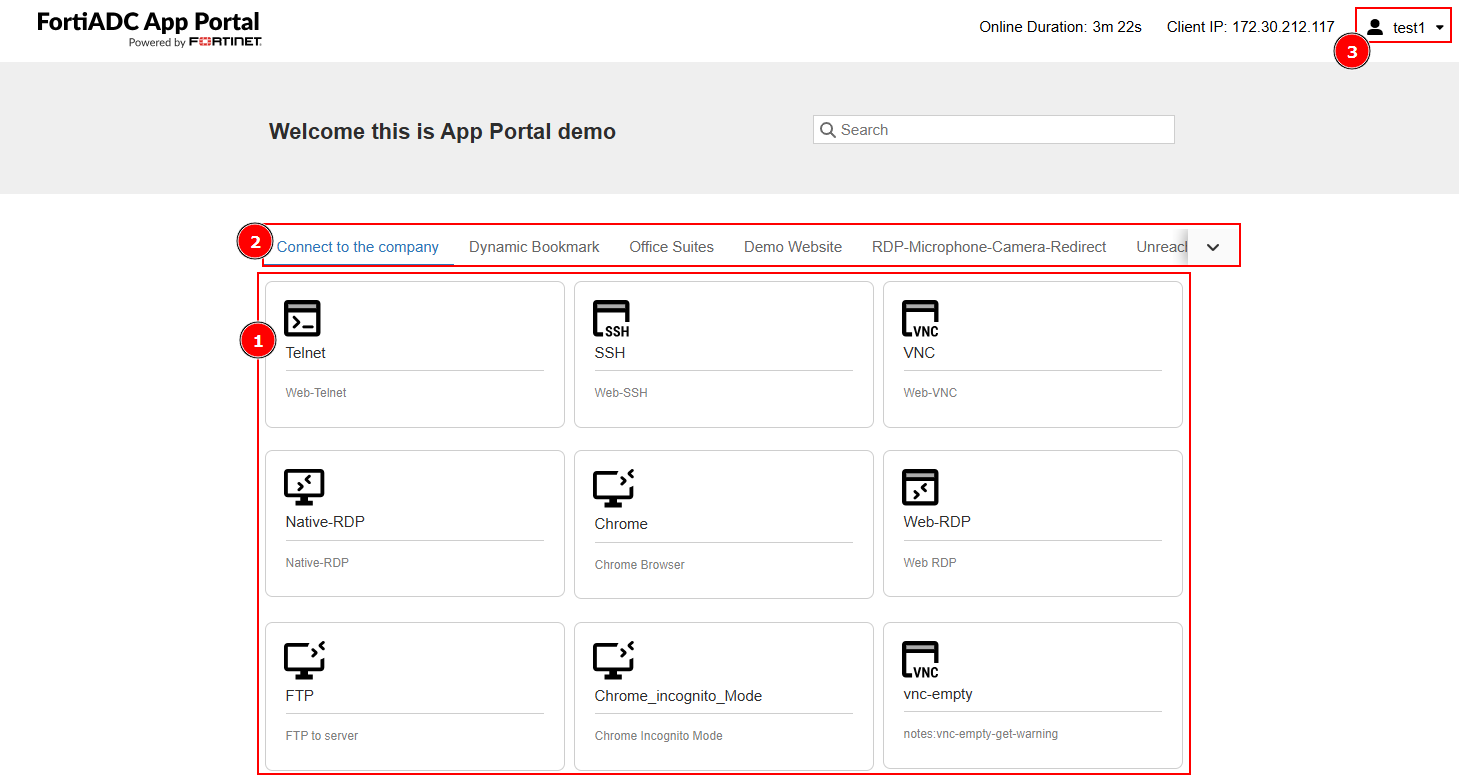Click the Chrome app monitor icon
The image size is (1459, 777).
(614, 487)
